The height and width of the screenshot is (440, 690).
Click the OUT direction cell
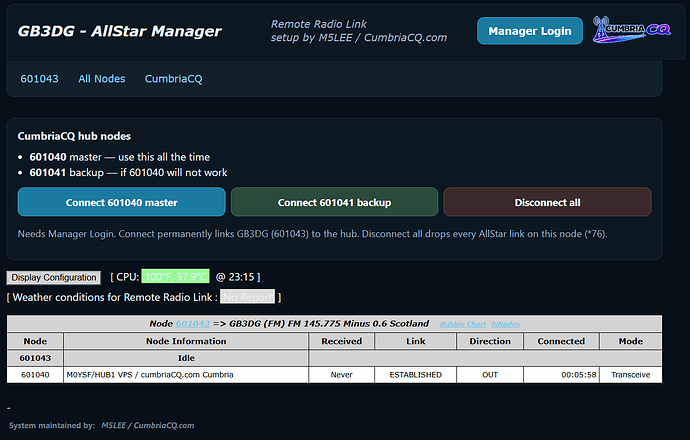pos(490,374)
